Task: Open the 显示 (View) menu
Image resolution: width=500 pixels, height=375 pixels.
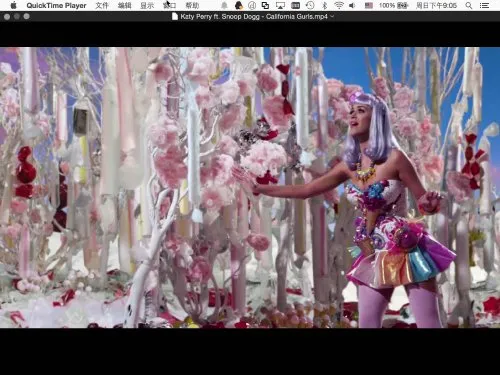Action: [x=147, y=5]
